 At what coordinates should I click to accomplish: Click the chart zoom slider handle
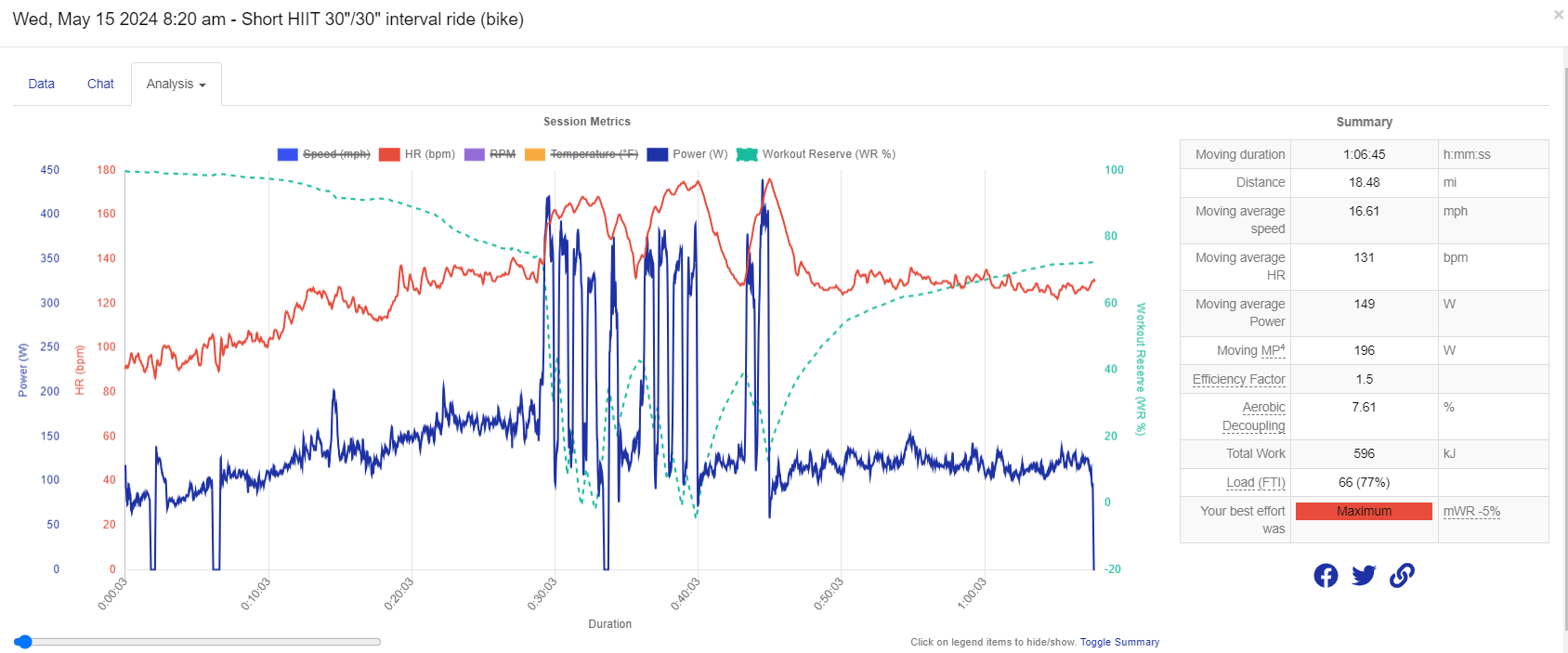[24, 642]
